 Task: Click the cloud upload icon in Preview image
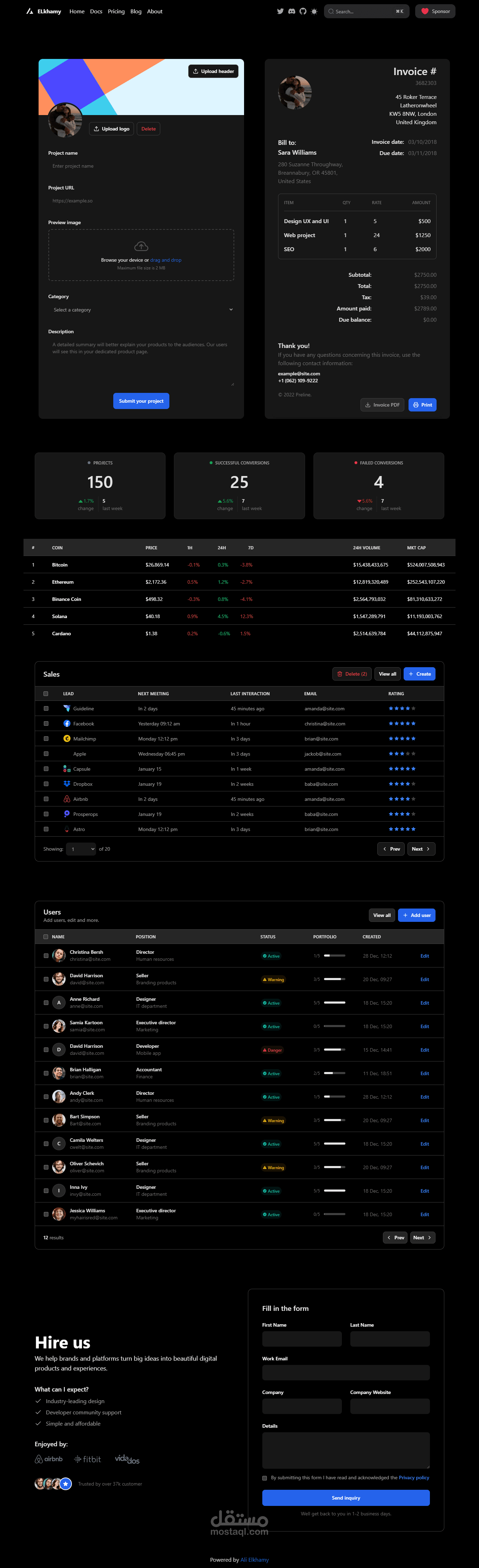pyautogui.click(x=141, y=246)
